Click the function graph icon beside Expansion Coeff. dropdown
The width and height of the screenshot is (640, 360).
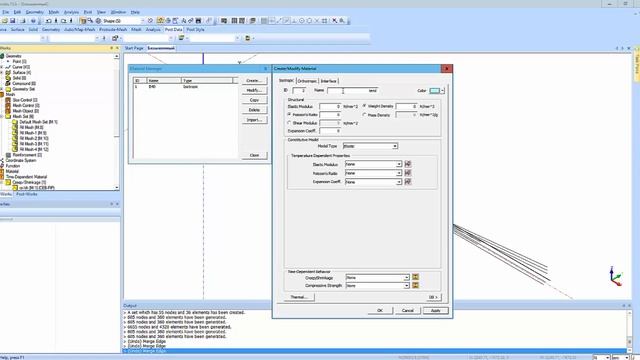(407, 182)
